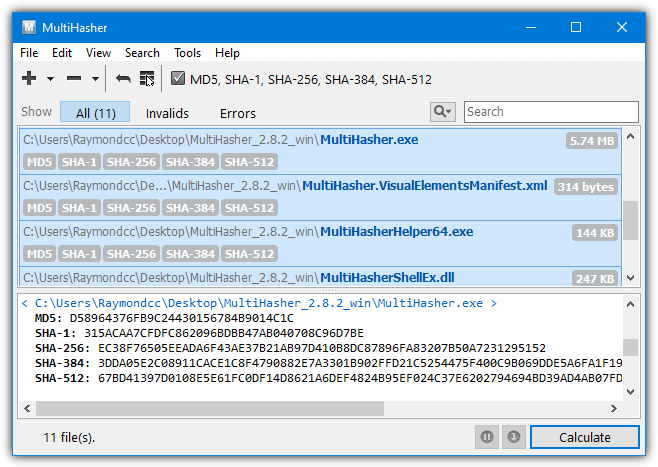Open the Add files dropdown arrow

50,79
